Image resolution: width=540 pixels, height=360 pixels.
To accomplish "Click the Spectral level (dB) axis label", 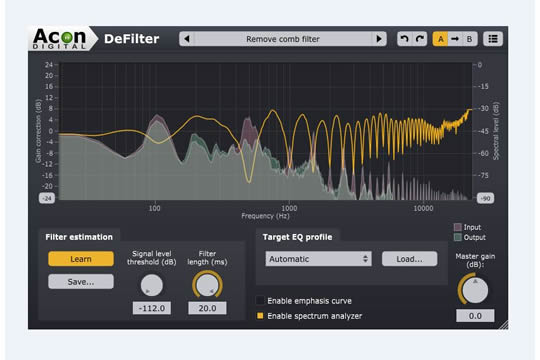I will (496, 131).
